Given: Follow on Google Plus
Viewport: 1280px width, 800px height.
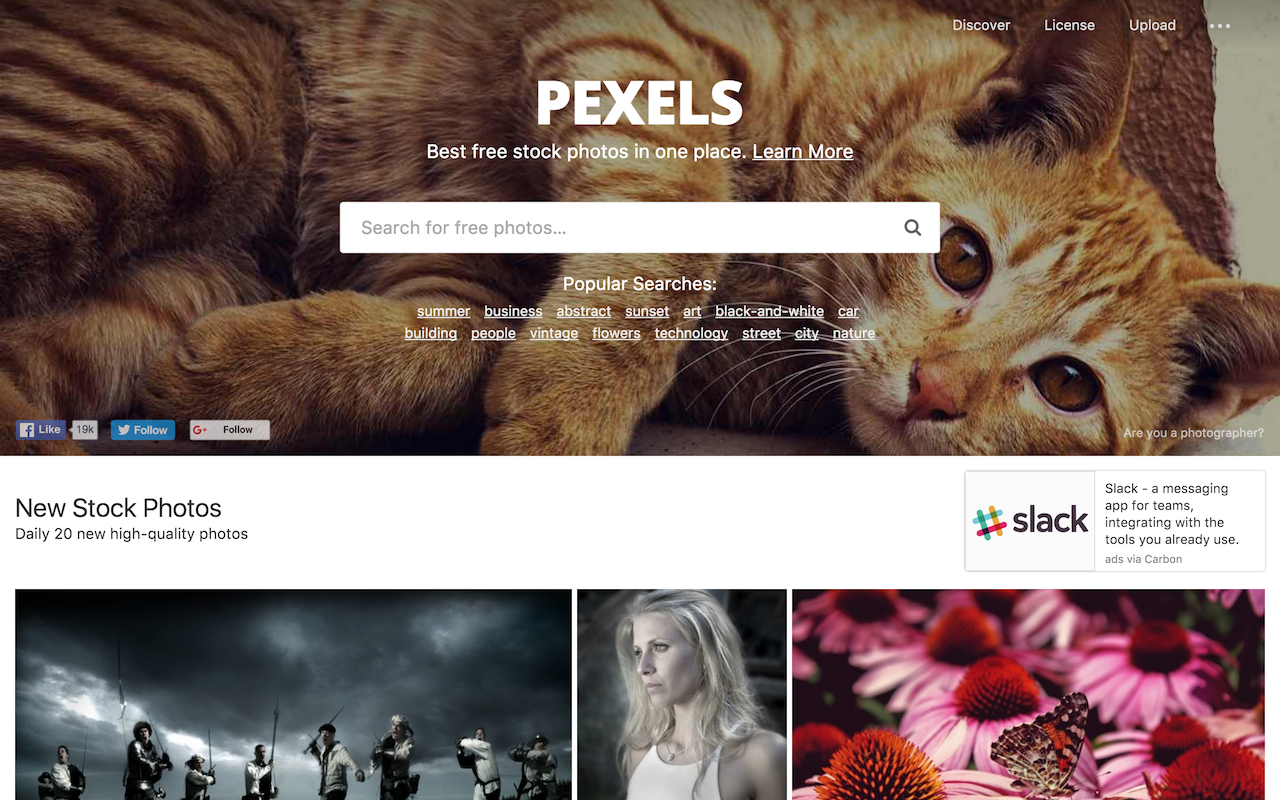Looking at the screenshot, I should pos(229,430).
